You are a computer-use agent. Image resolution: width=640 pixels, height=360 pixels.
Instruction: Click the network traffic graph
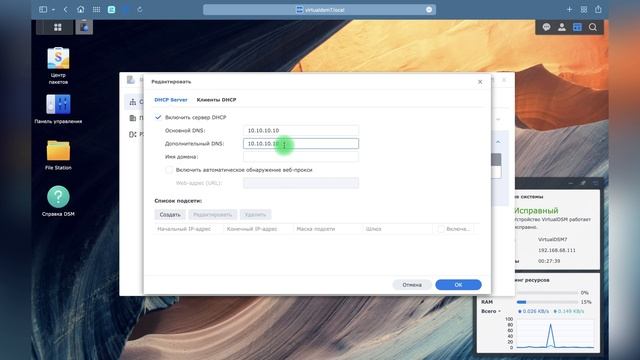pyautogui.click(x=555, y=334)
